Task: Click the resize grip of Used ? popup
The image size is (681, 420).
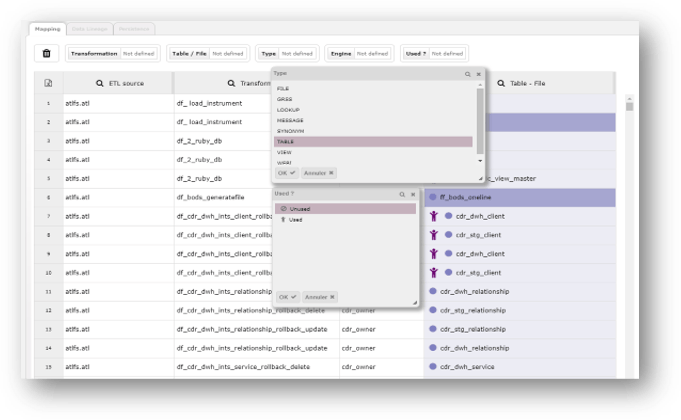Action: 415,303
